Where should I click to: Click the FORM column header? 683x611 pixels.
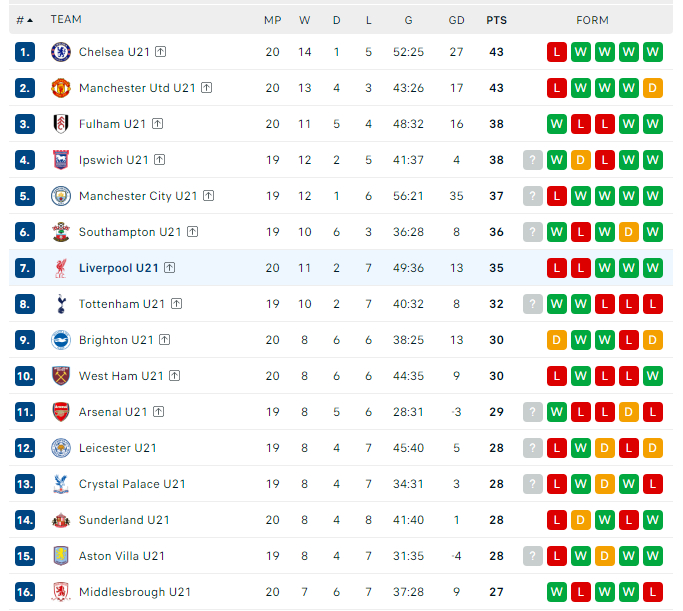pyautogui.click(x=592, y=20)
